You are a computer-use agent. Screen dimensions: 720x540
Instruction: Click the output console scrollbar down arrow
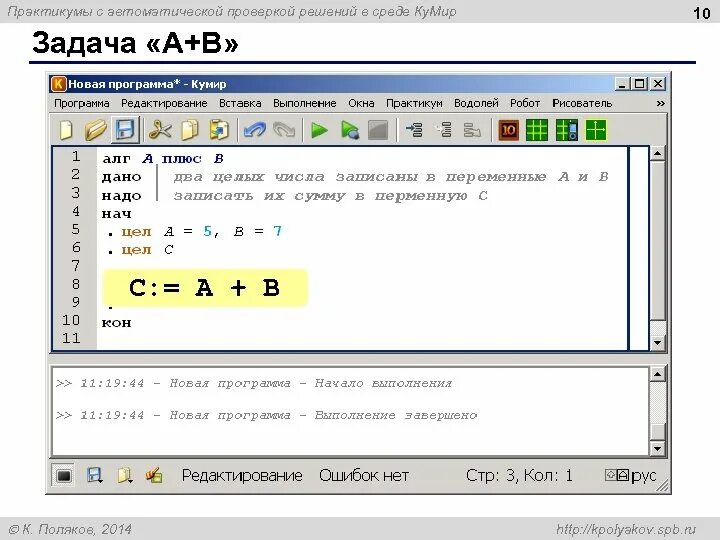pyautogui.click(x=658, y=448)
